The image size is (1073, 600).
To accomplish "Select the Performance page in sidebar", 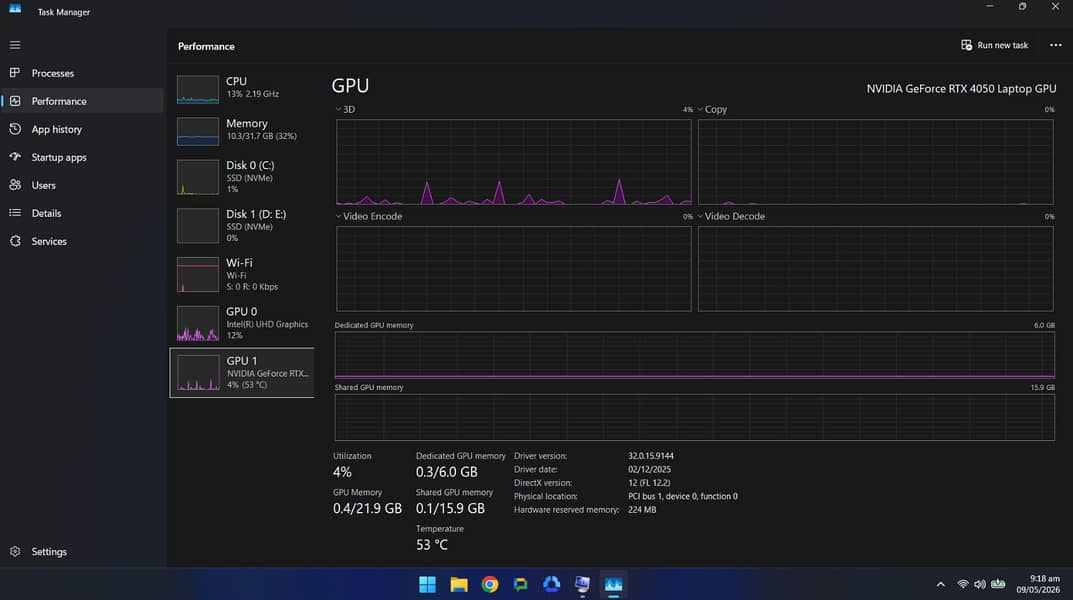I will pyautogui.click(x=82, y=101).
